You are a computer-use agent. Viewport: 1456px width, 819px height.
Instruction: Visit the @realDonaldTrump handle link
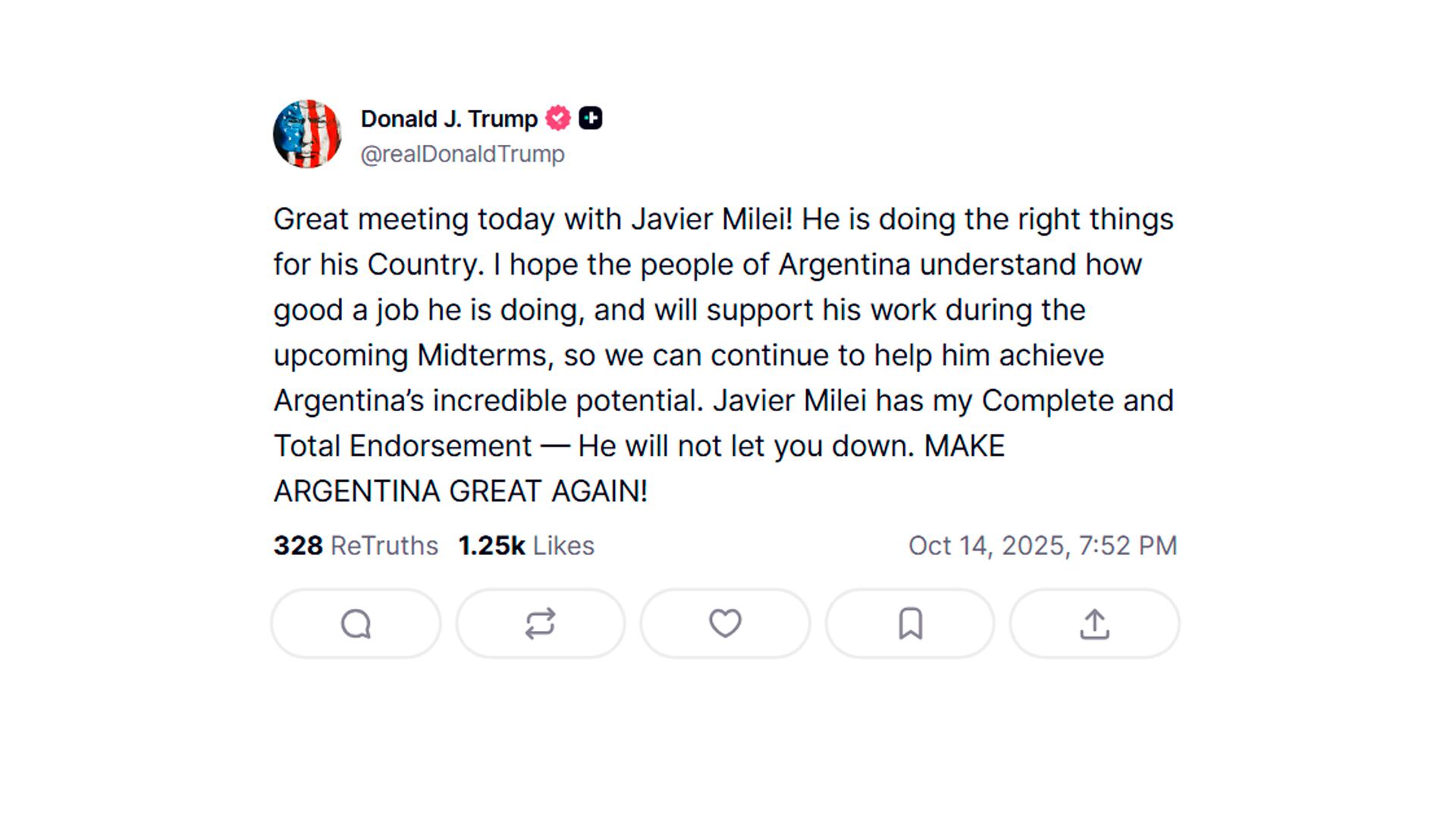[463, 154]
